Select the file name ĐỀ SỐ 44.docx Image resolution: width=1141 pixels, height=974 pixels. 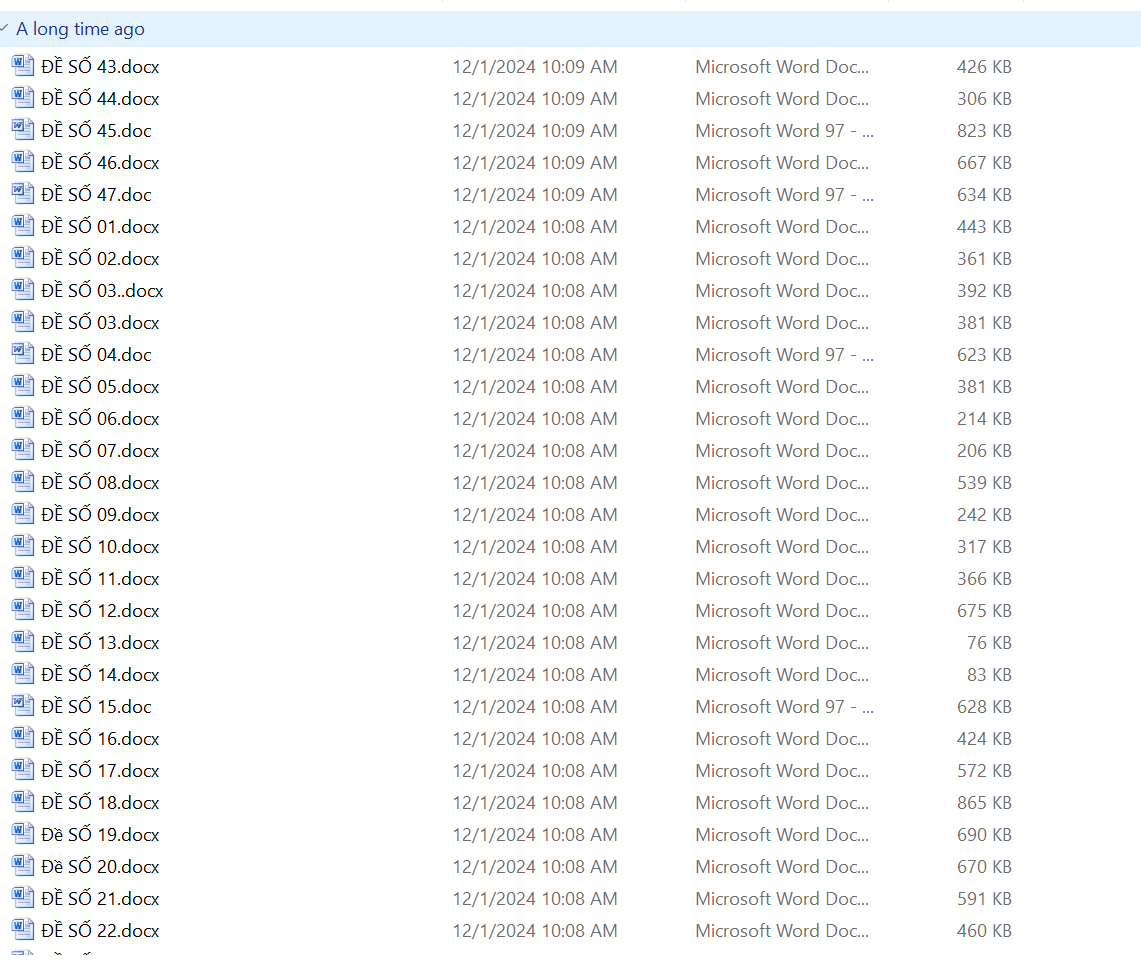coord(100,99)
